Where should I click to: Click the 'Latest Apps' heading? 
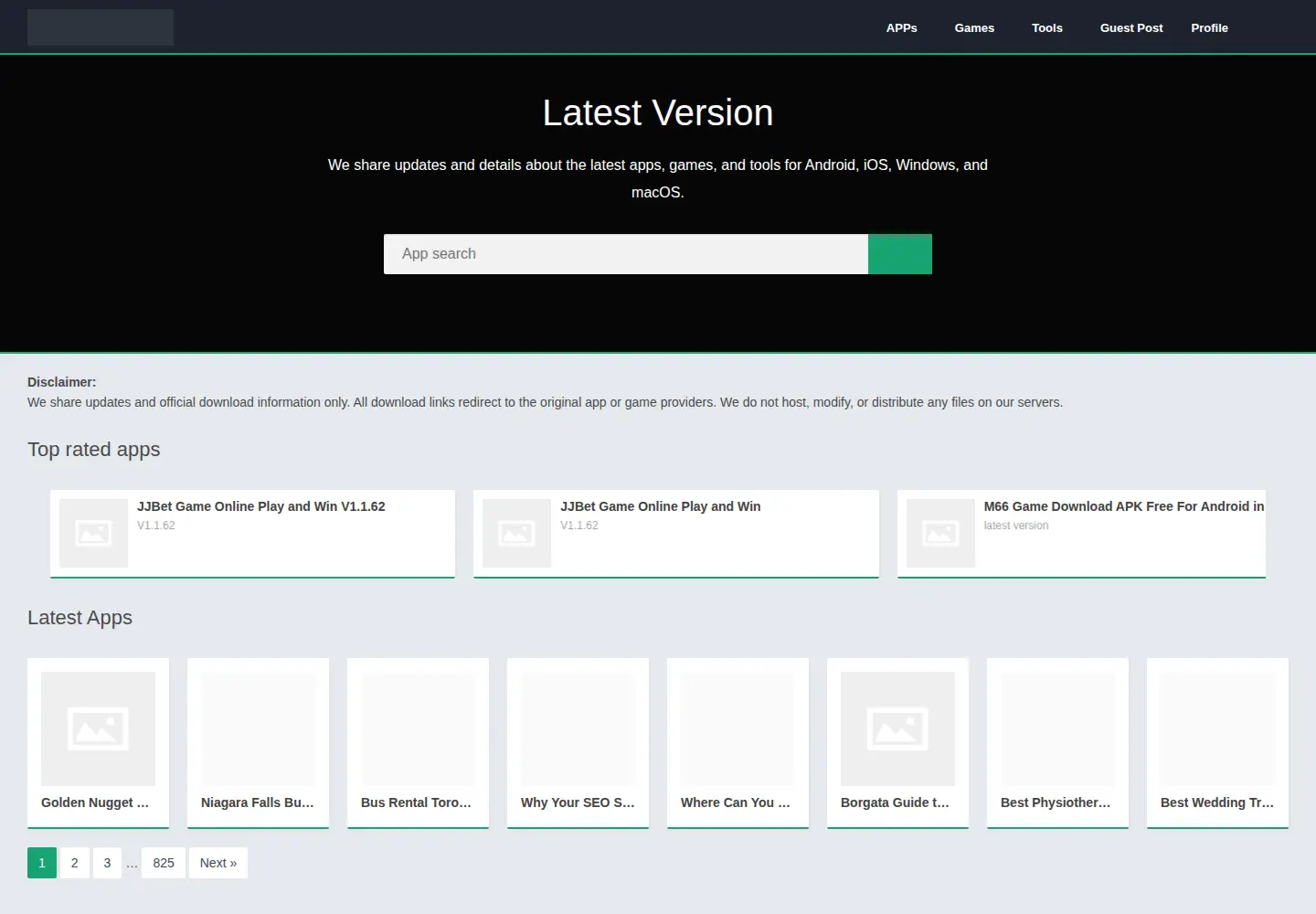point(80,618)
